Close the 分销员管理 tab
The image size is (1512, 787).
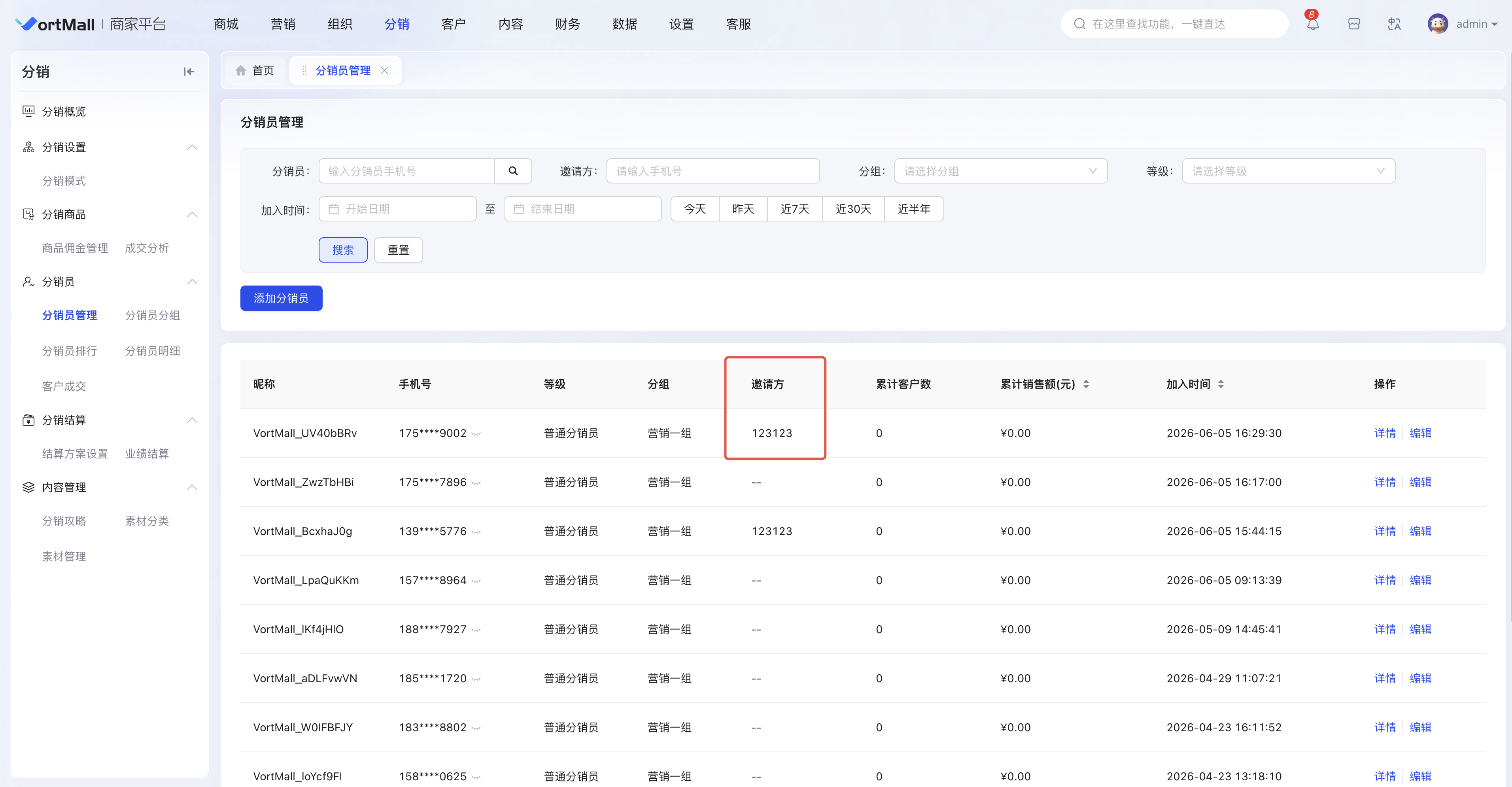[384, 70]
